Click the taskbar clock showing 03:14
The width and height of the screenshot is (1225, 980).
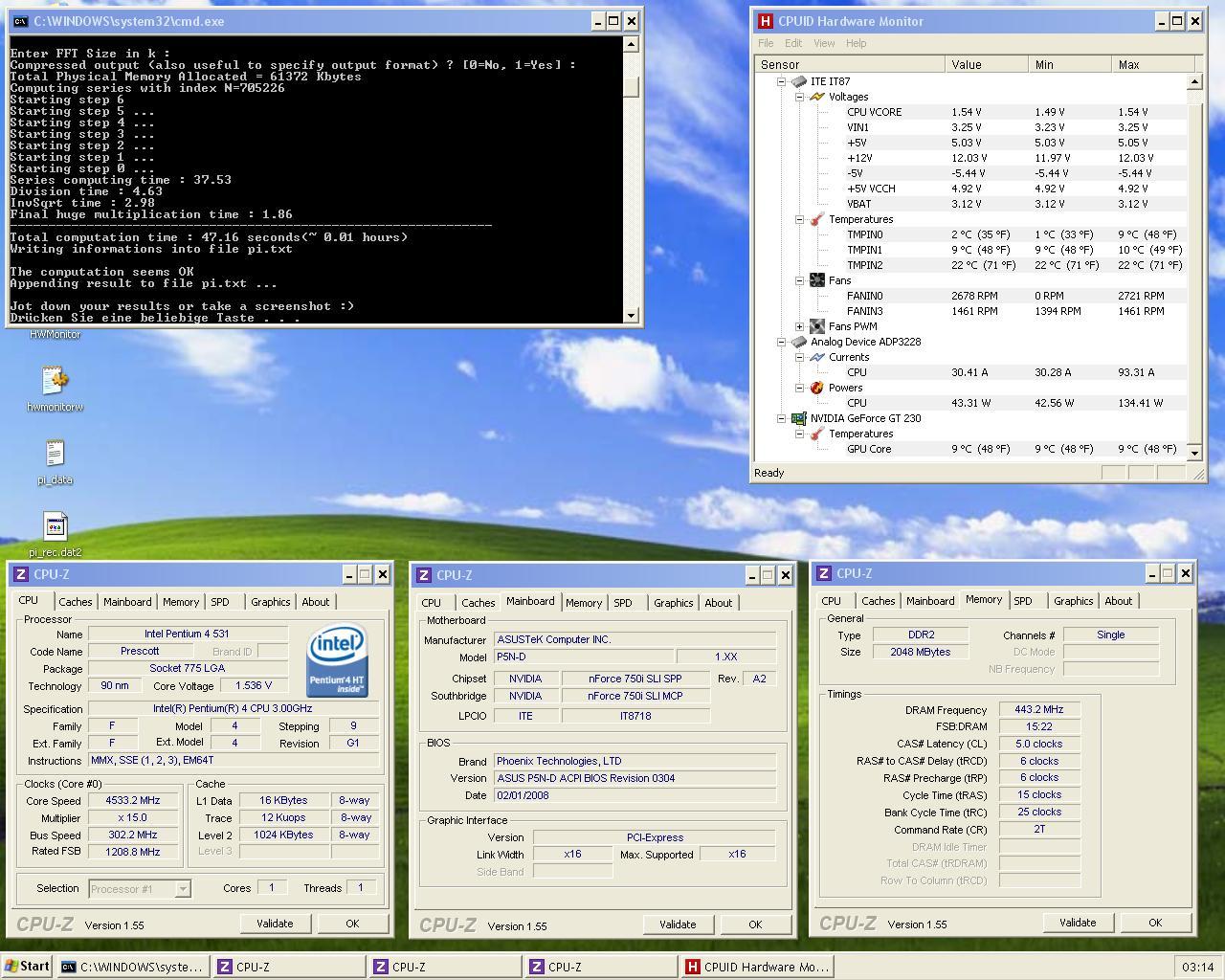(x=1197, y=968)
